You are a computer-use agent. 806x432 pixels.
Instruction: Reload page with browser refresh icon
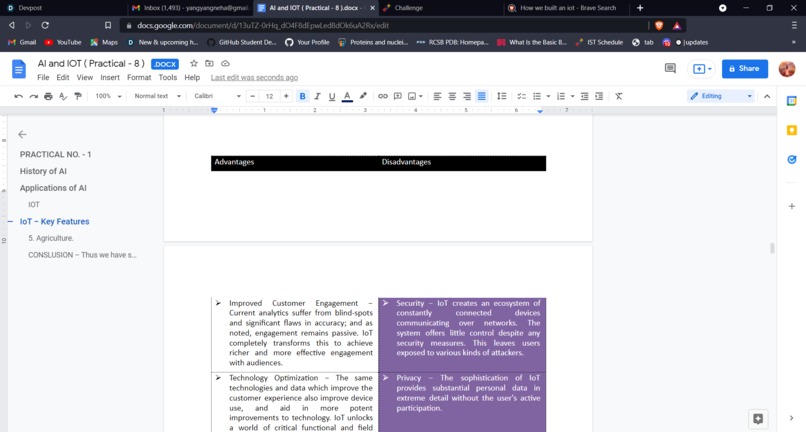click(x=45, y=25)
